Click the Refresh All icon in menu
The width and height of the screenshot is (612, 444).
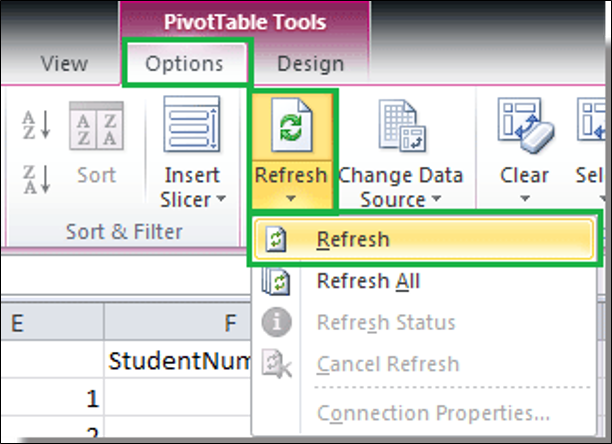pyautogui.click(x=276, y=281)
